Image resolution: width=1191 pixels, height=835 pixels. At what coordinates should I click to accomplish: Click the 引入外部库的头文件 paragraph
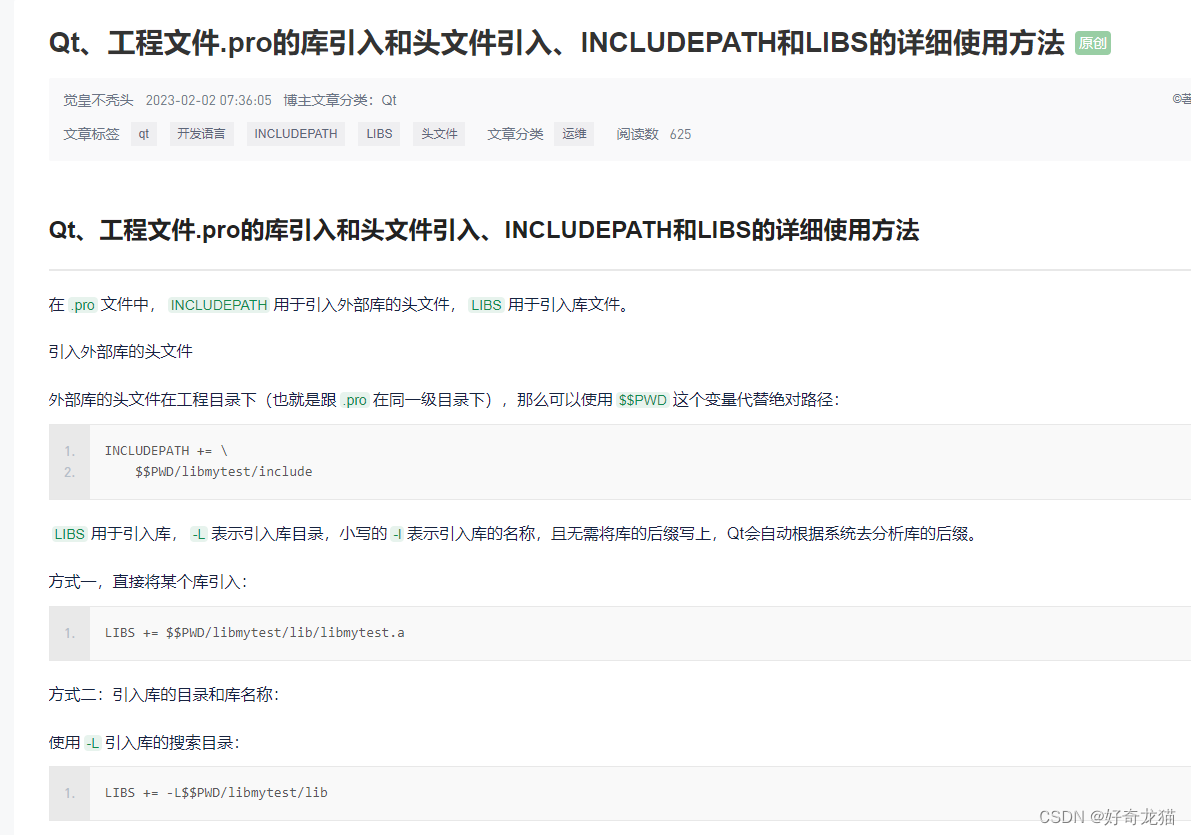click(121, 352)
